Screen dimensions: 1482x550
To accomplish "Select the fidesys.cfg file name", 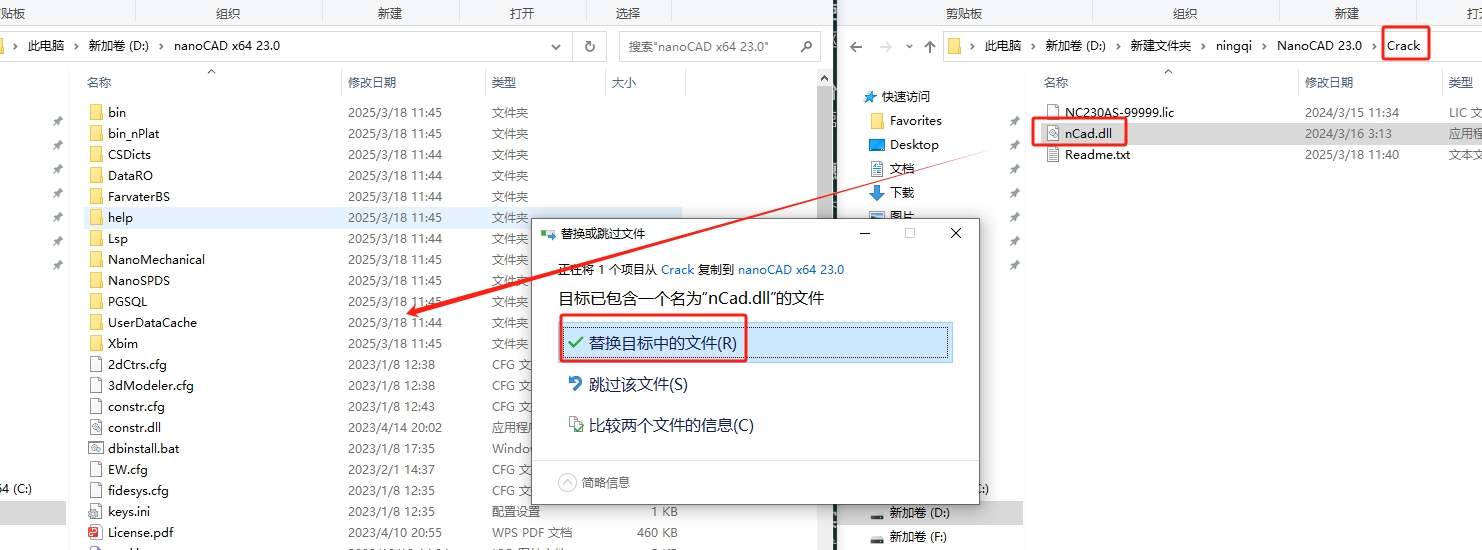I will click(x=138, y=490).
